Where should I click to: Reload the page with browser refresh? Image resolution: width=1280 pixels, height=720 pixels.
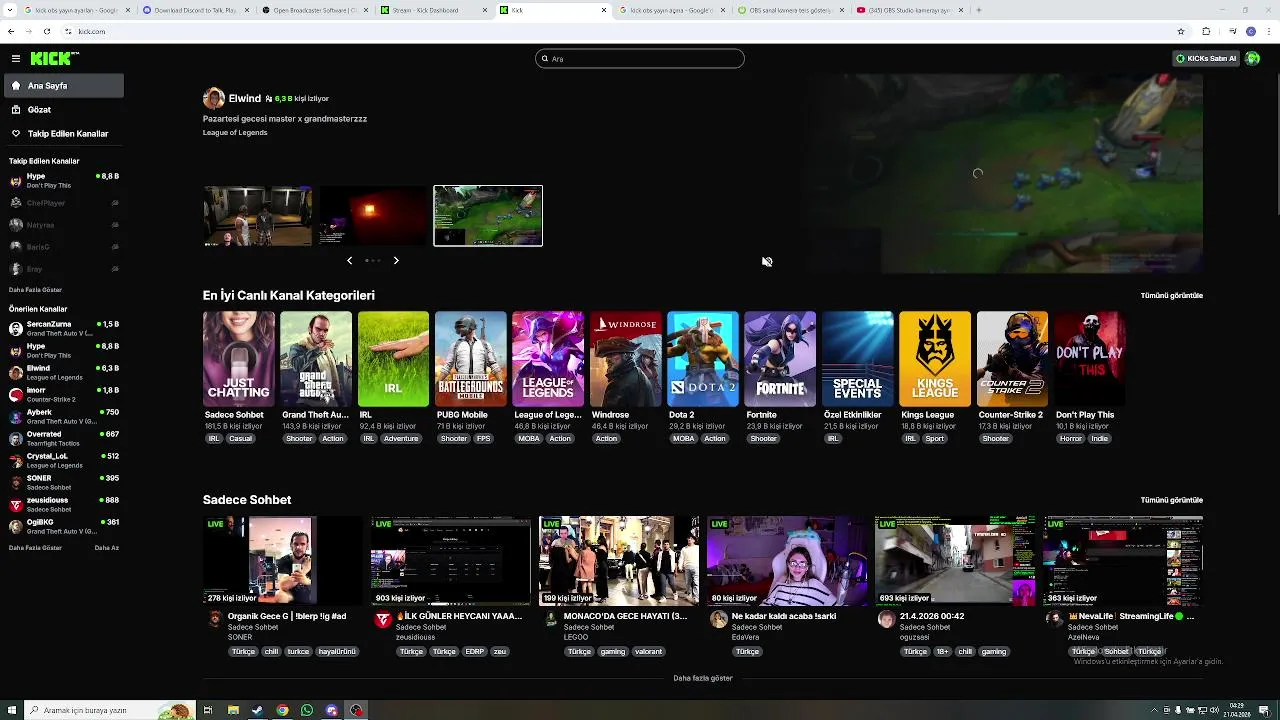point(46,31)
